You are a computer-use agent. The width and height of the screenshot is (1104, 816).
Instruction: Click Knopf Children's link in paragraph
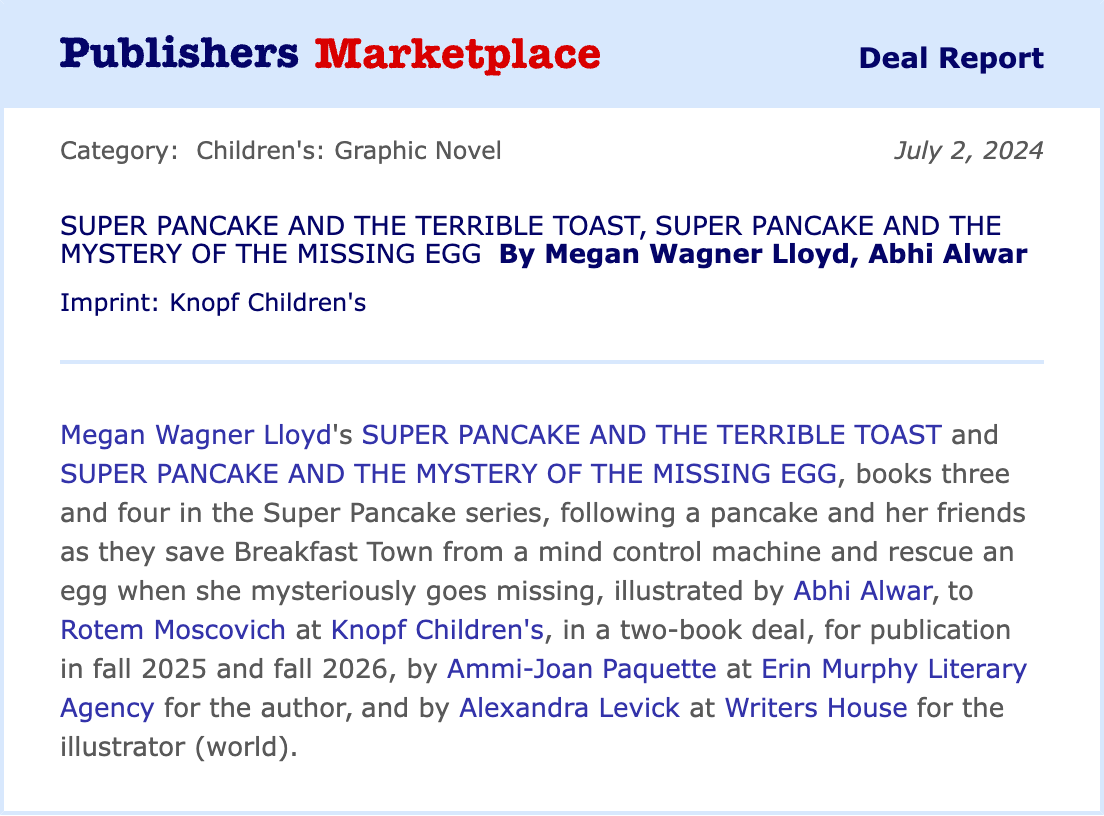pos(437,630)
